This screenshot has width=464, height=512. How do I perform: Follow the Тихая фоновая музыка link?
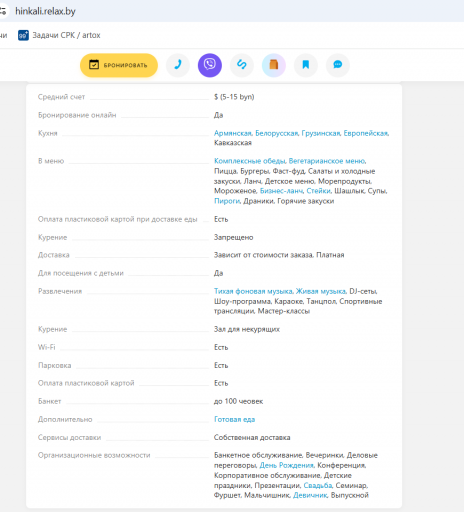click(x=253, y=291)
